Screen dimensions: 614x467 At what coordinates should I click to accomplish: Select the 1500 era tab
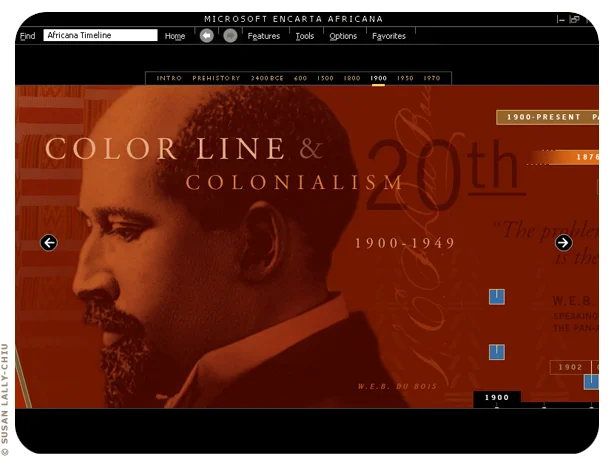pyautogui.click(x=325, y=78)
